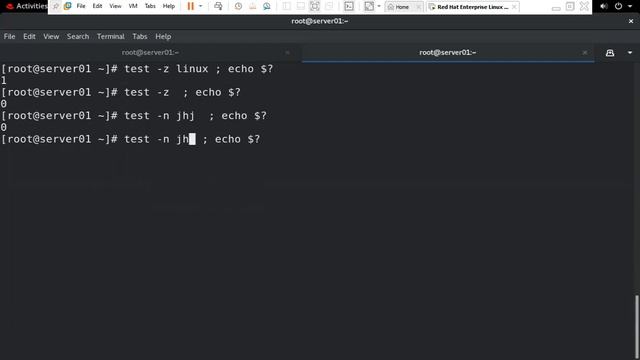The width and height of the screenshot is (640, 360).
Task: Select the second active root@server01 tab
Action: tap(448, 52)
